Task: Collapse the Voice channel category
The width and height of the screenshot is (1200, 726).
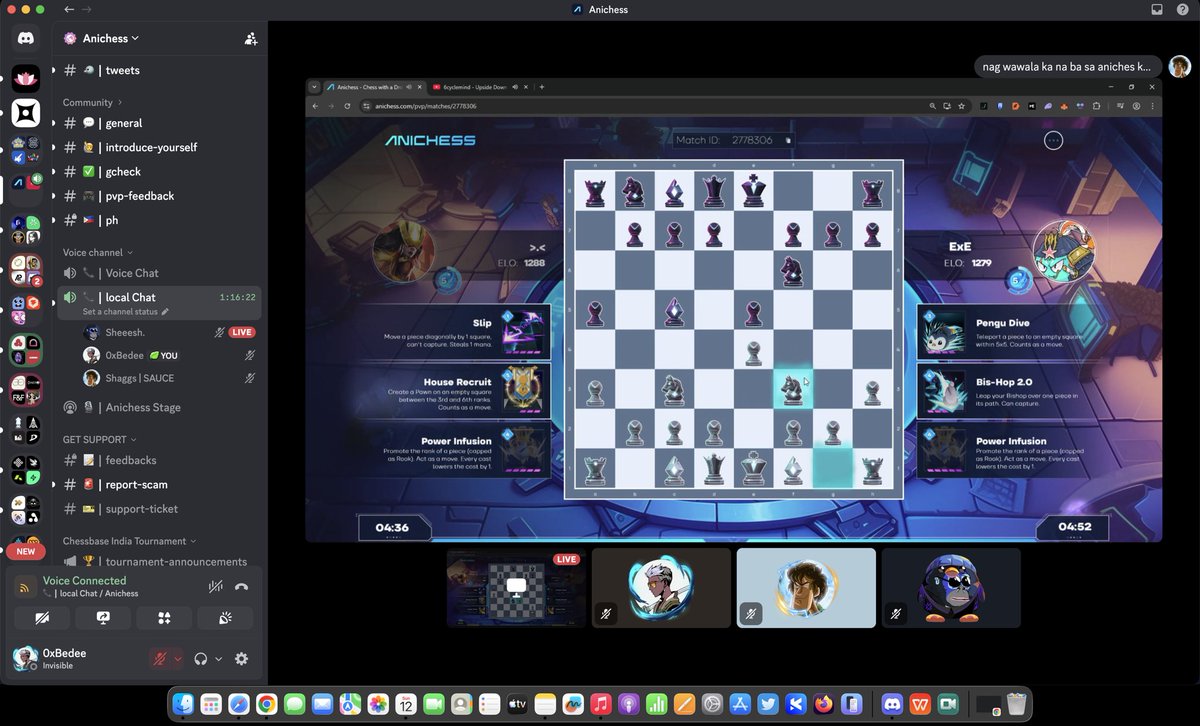Action: (98, 252)
